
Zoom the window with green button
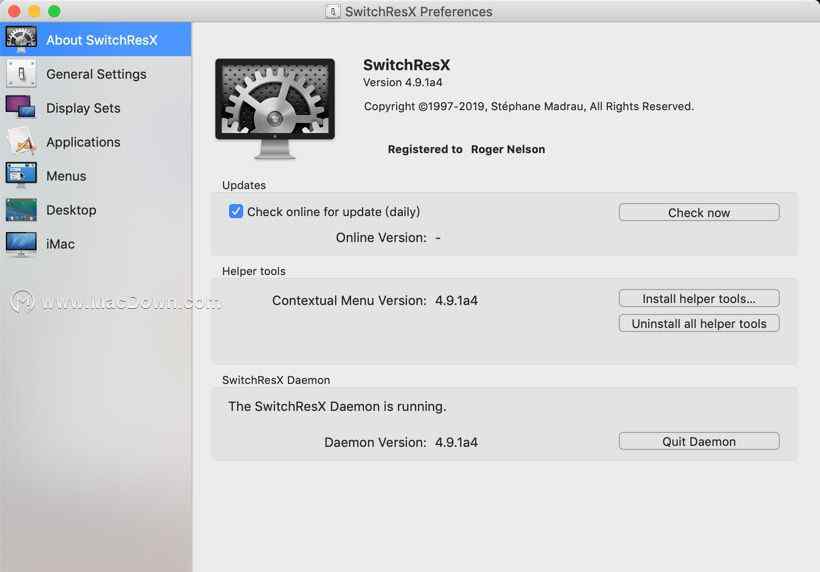54,11
